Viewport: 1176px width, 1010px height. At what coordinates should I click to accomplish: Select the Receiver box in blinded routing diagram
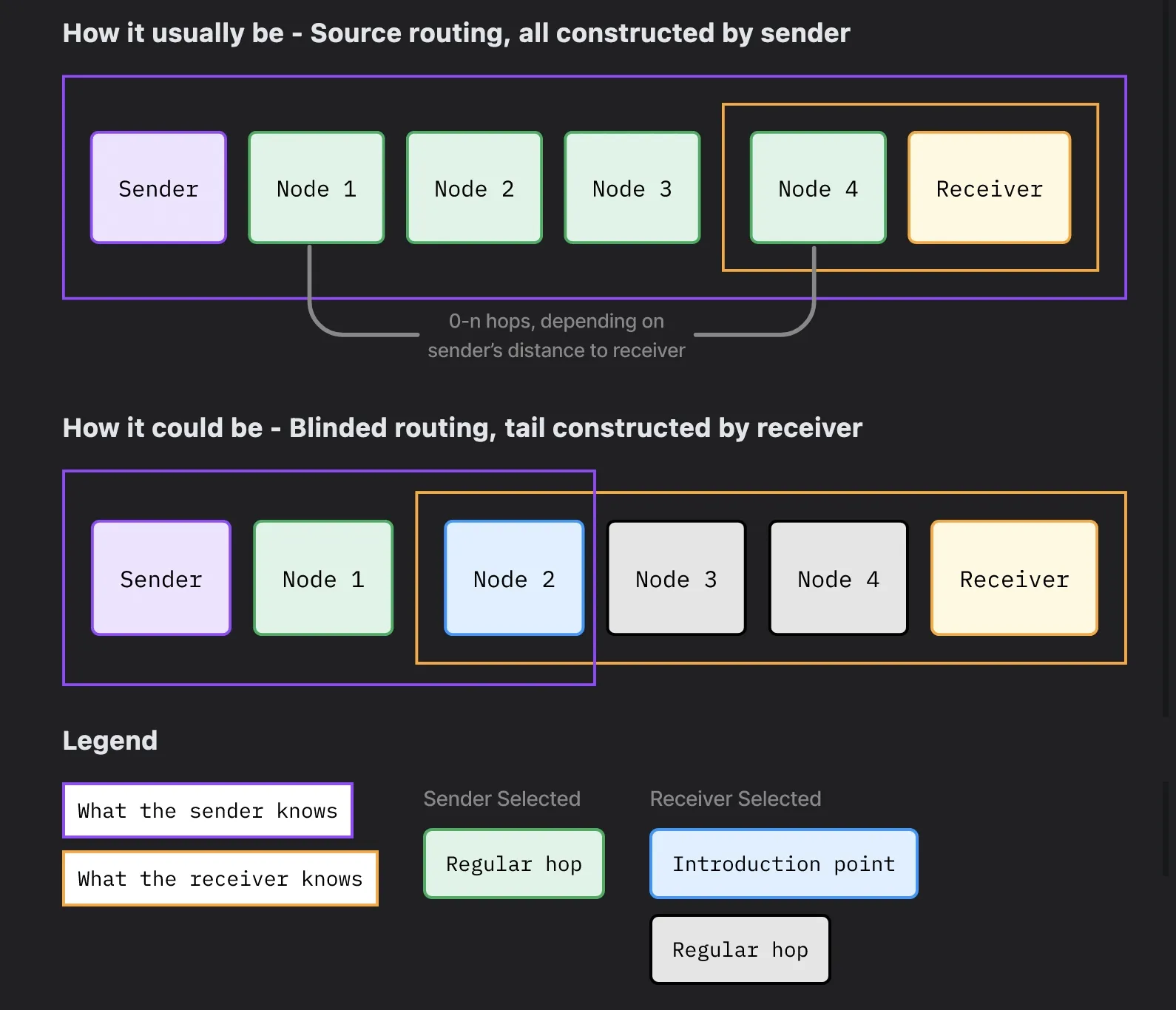1014,578
